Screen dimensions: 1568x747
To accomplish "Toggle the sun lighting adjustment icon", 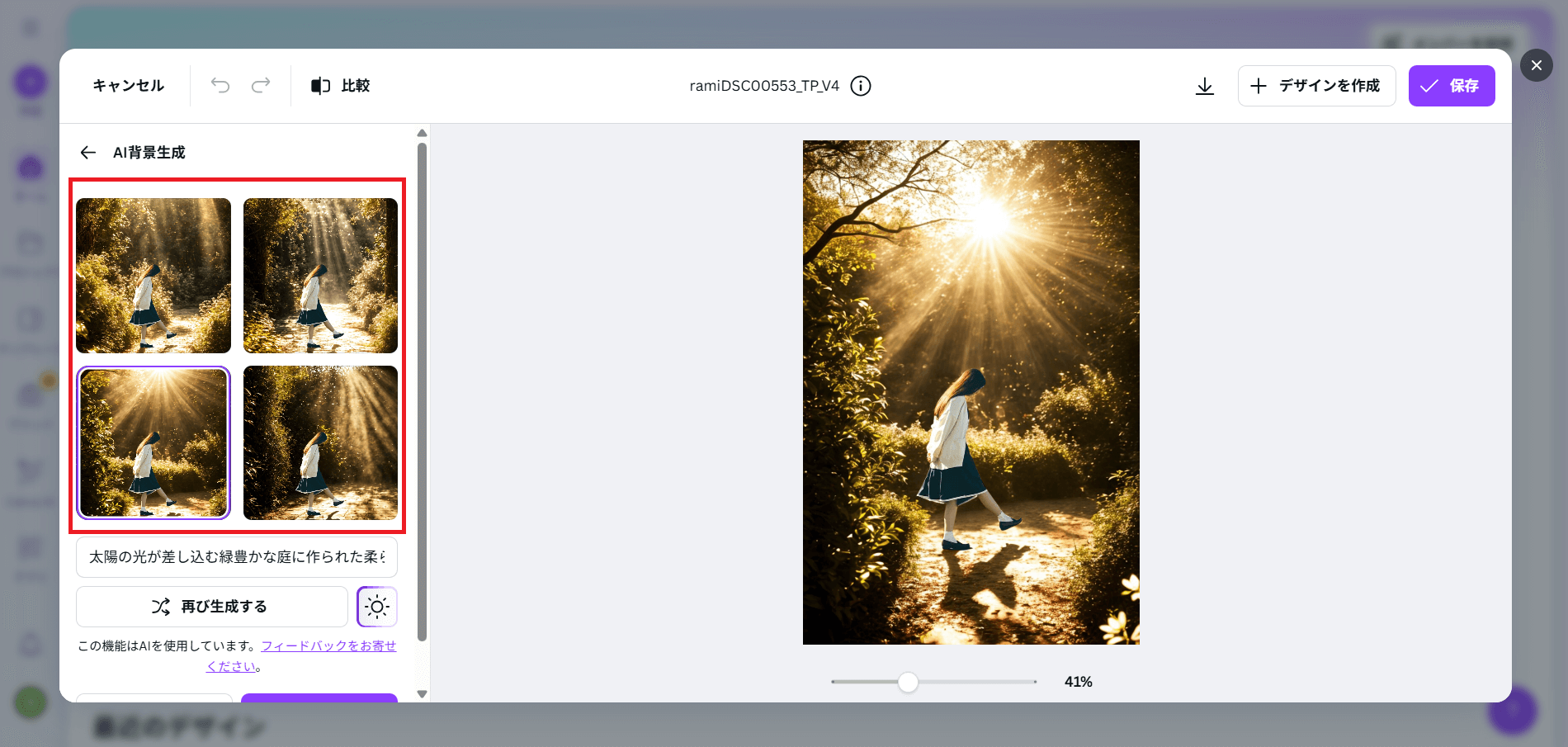I will pos(377,607).
